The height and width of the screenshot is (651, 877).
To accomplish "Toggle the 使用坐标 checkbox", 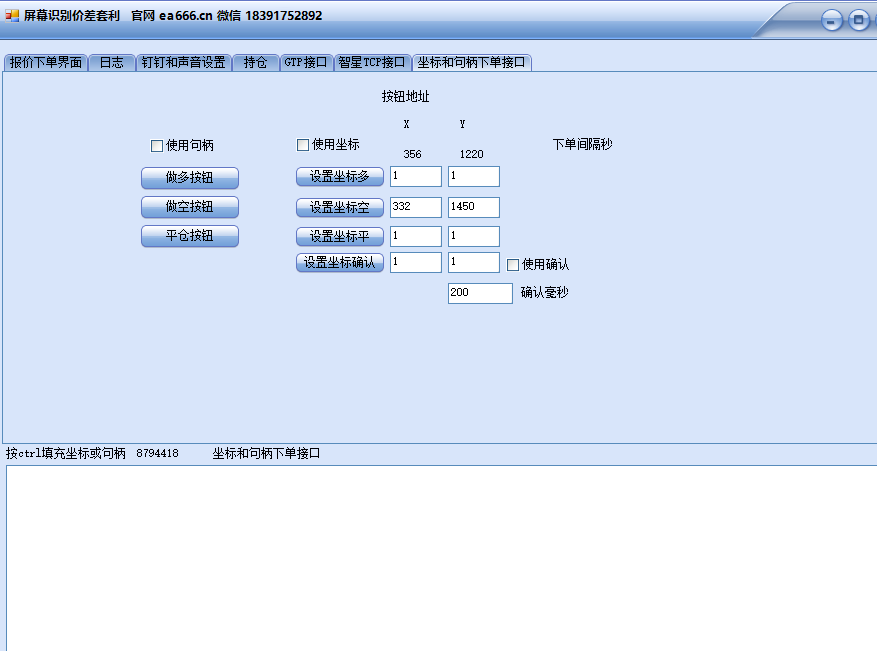I will [303, 145].
